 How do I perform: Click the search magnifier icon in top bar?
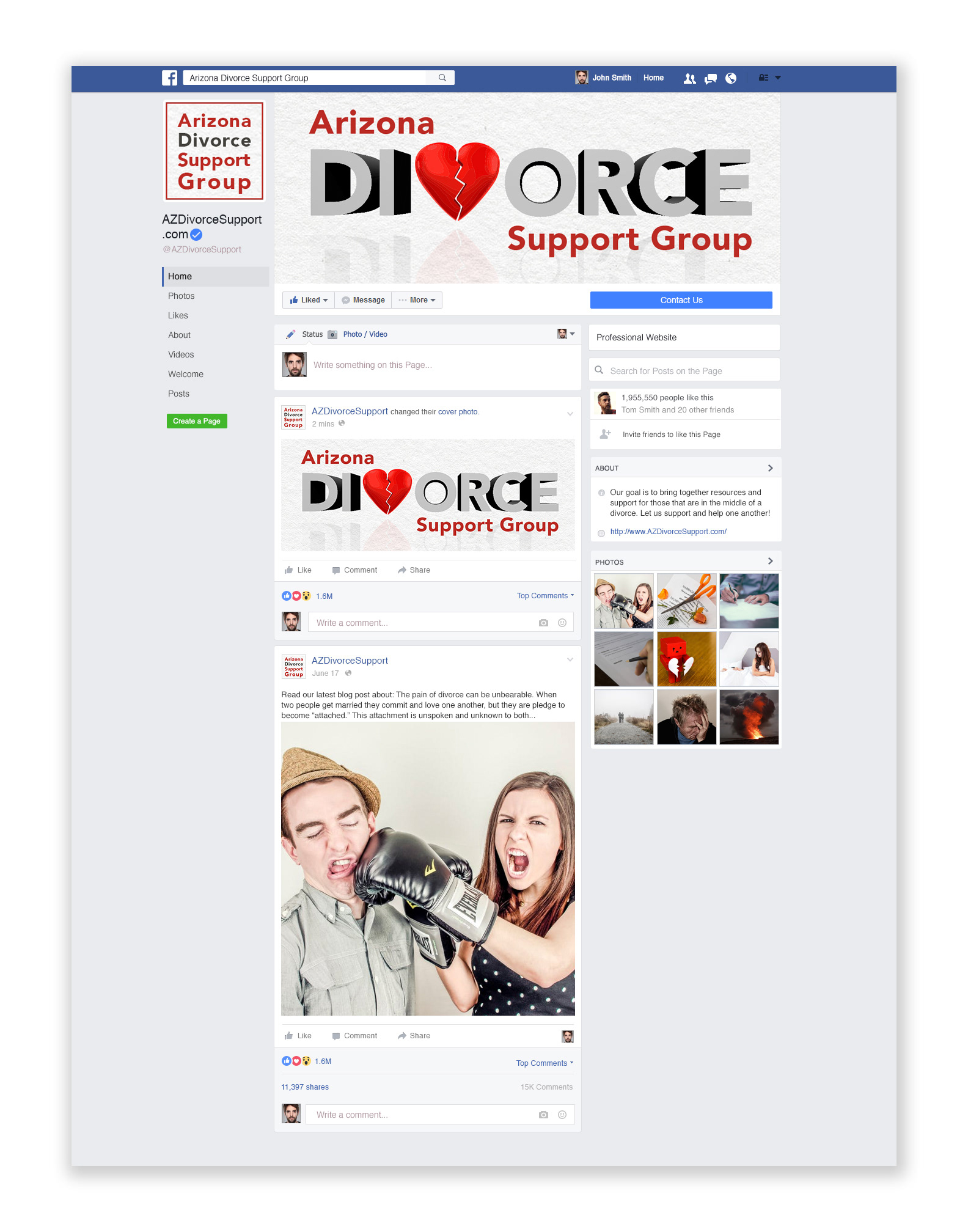coord(442,78)
